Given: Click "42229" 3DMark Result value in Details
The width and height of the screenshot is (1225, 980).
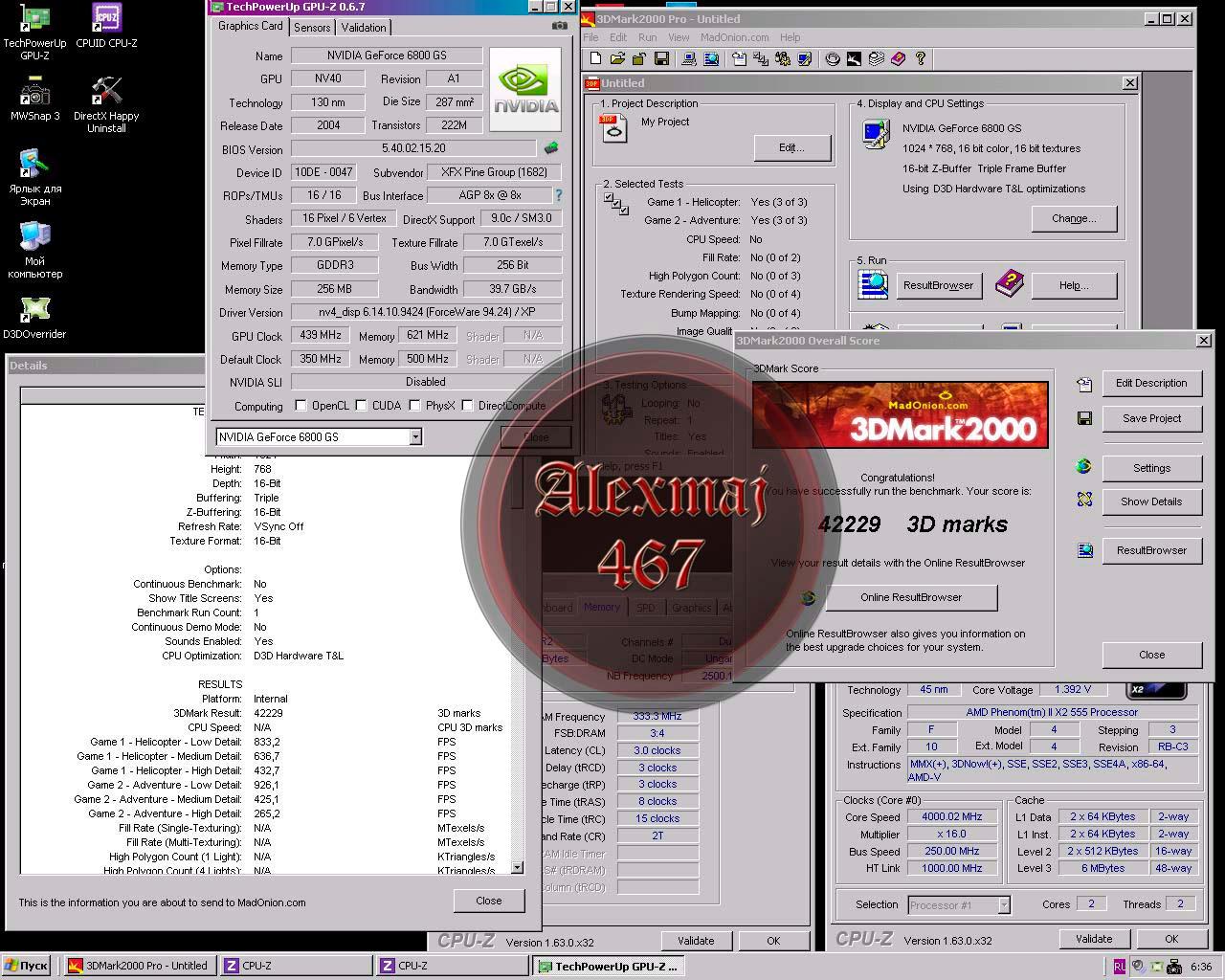Looking at the screenshot, I should pos(268,713).
